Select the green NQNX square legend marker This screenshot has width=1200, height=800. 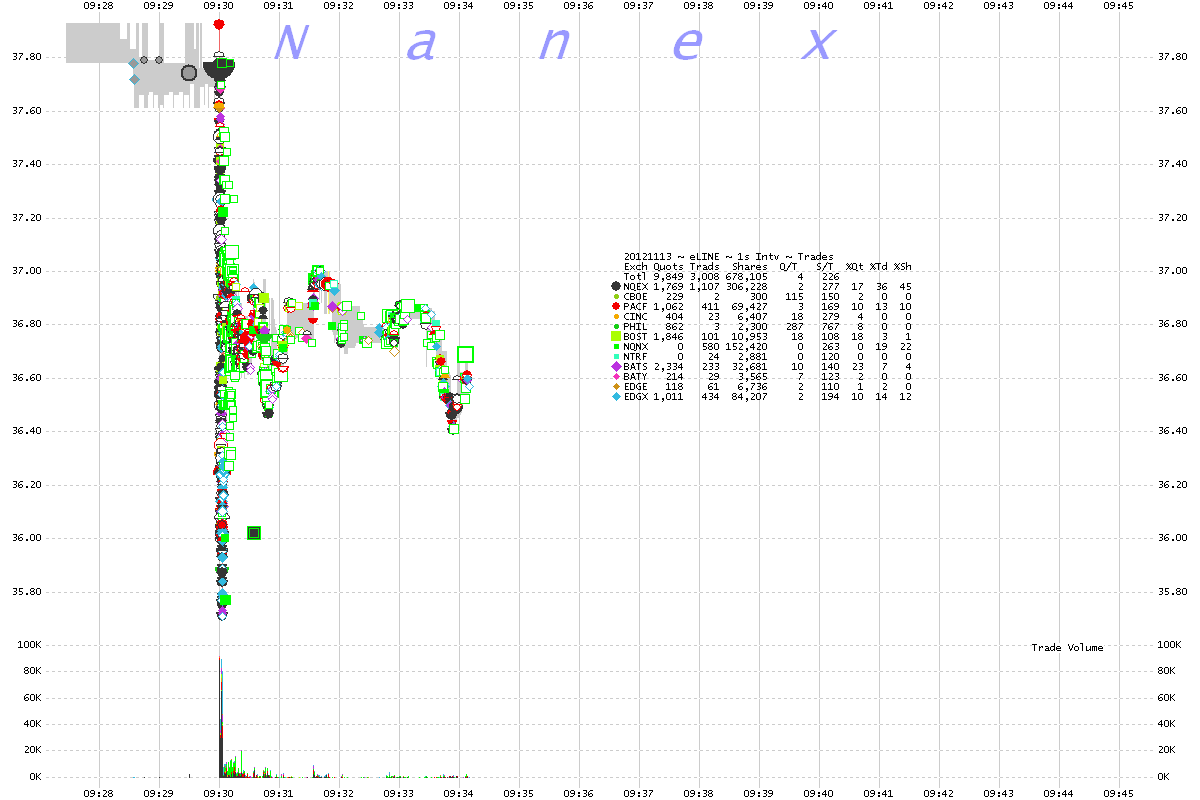pyautogui.click(x=616, y=346)
